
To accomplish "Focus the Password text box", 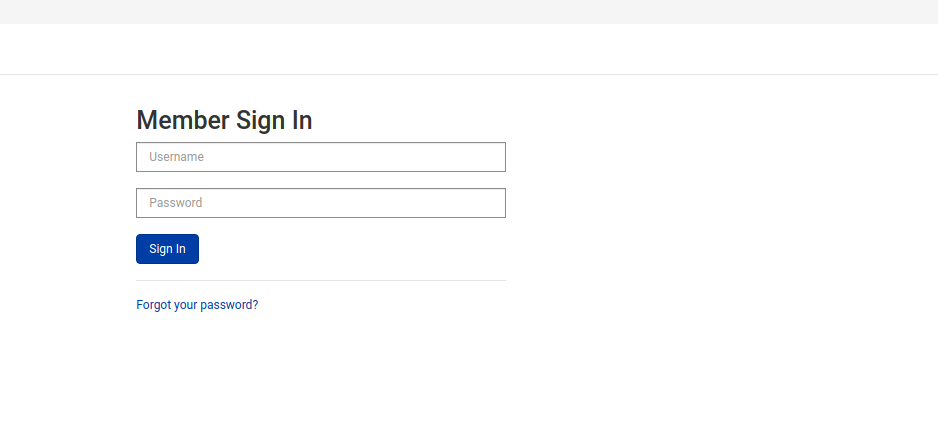I will (320, 203).
